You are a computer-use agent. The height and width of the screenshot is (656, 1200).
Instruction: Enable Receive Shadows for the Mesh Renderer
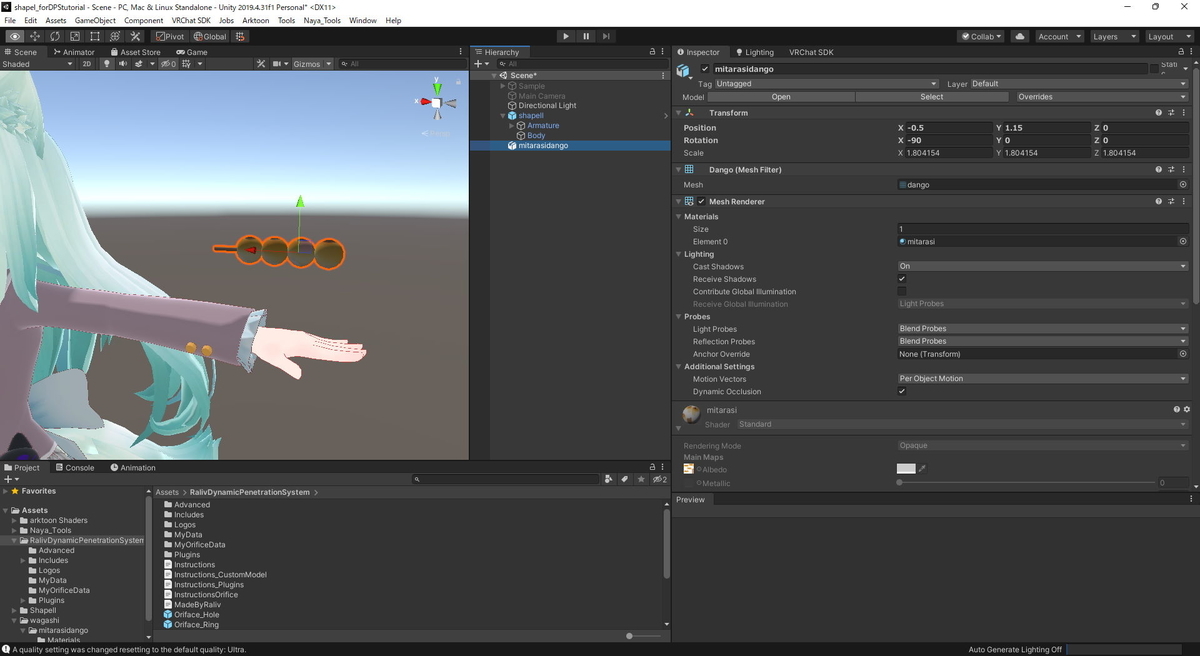click(901, 279)
